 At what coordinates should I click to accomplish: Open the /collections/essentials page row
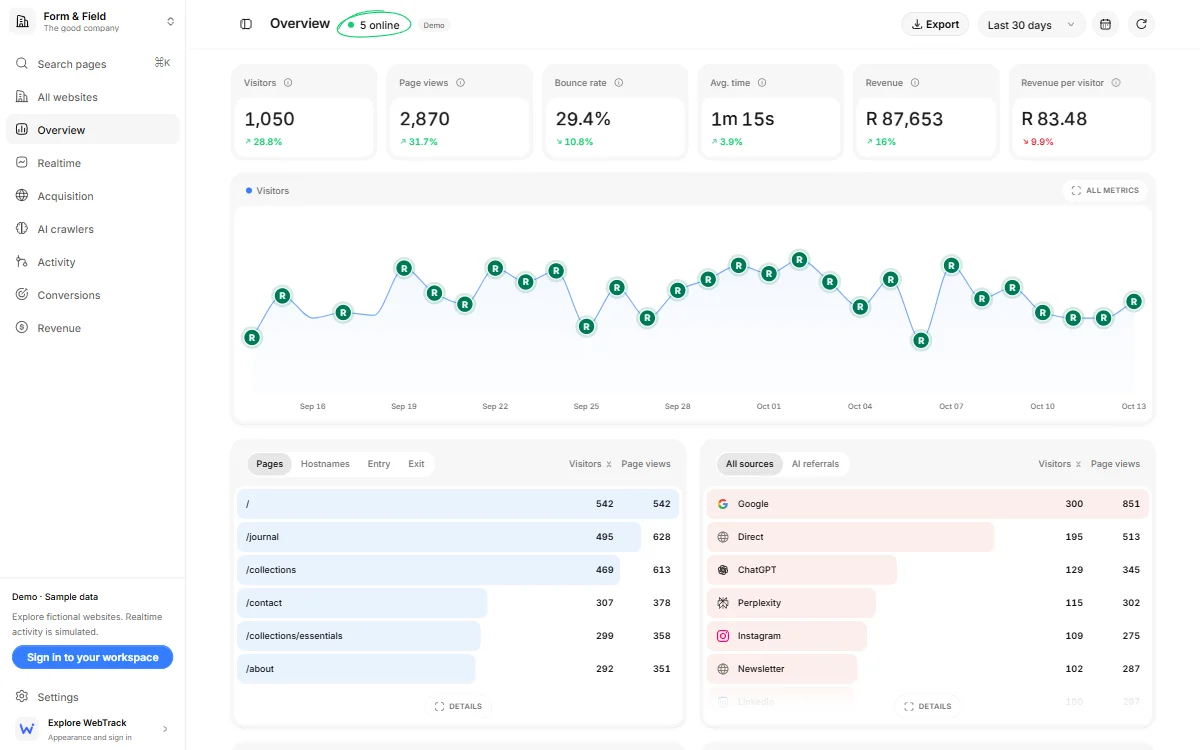[x=458, y=636]
